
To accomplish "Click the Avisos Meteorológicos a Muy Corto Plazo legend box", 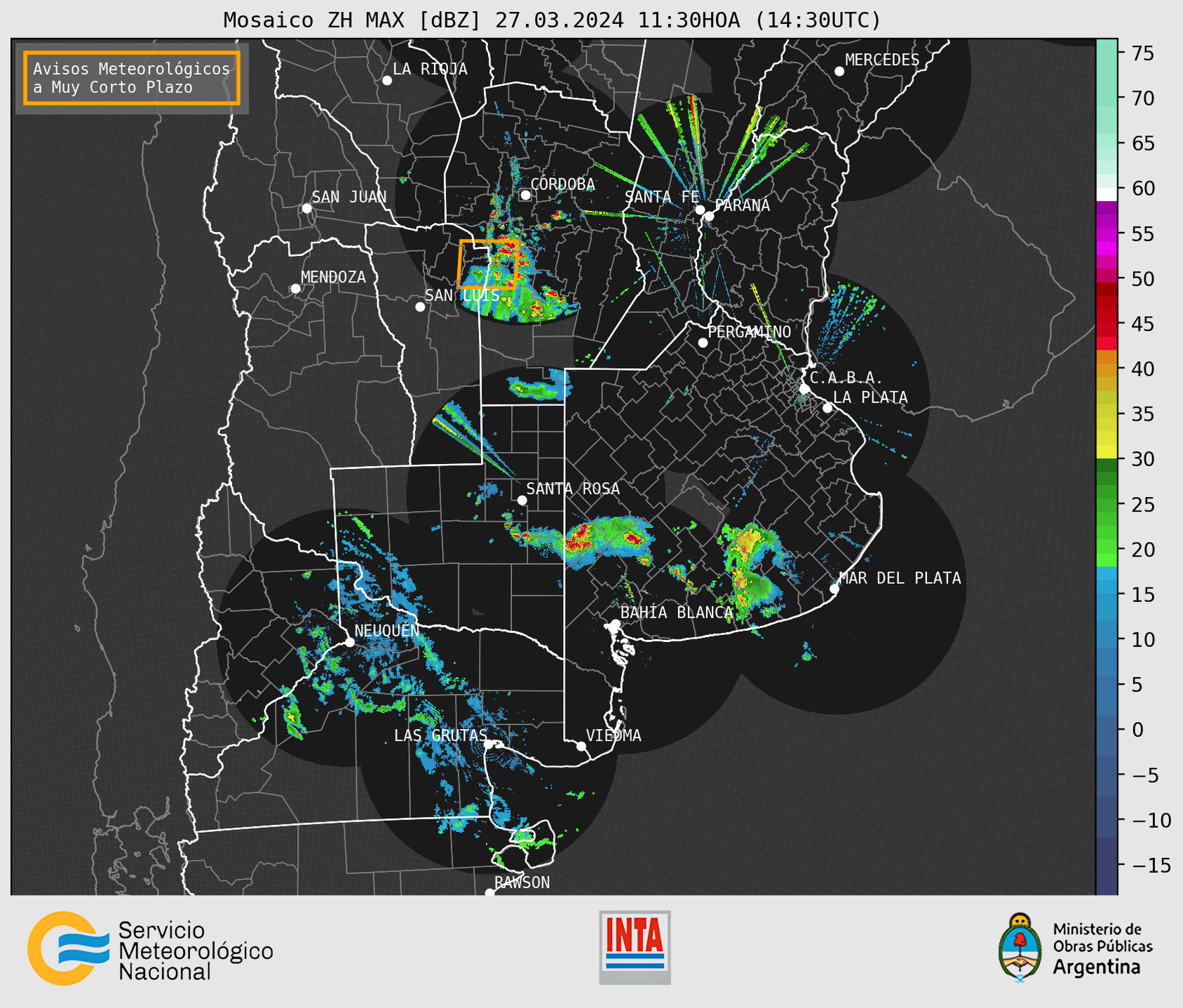I will click(x=132, y=78).
